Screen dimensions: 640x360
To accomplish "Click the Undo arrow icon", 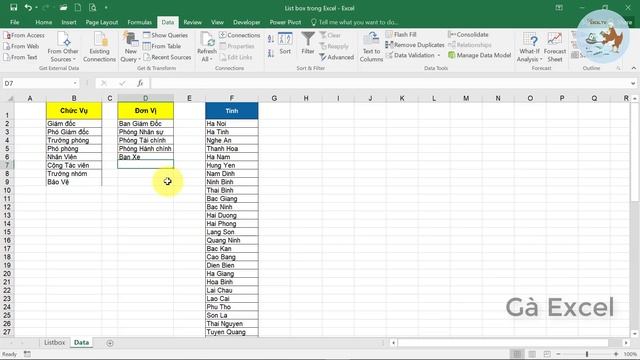I will 28,7.
